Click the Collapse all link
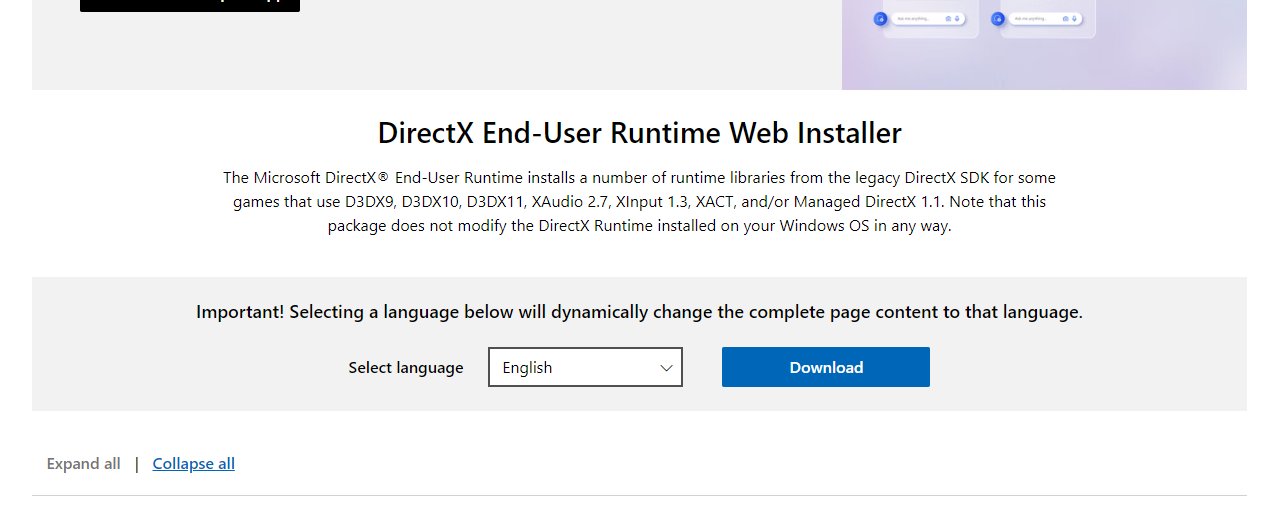Image resolution: width=1285 pixels, height=511 pixels. 193,463
